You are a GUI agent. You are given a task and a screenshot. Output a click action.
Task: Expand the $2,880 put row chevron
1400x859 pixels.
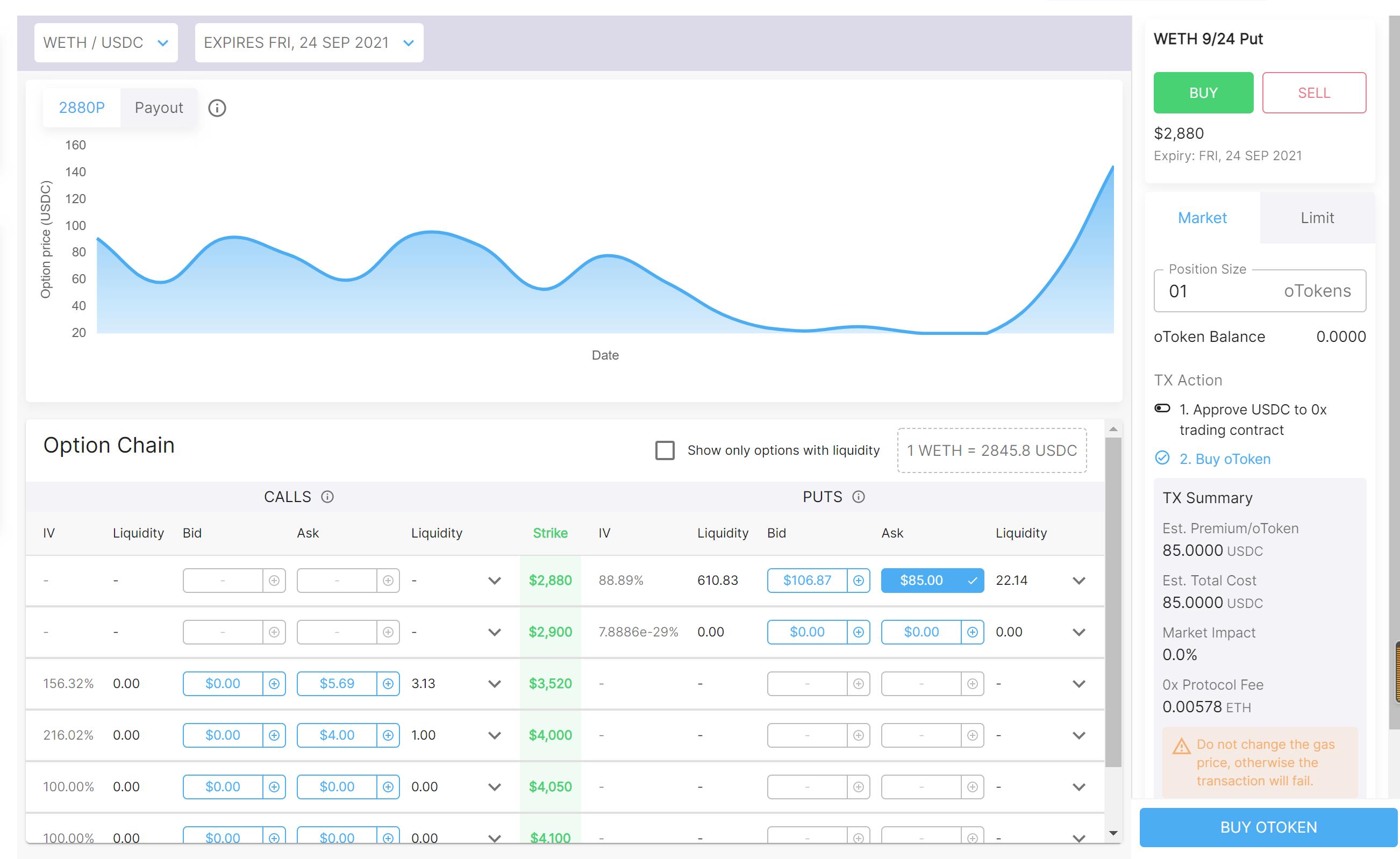click(1079, 581)
